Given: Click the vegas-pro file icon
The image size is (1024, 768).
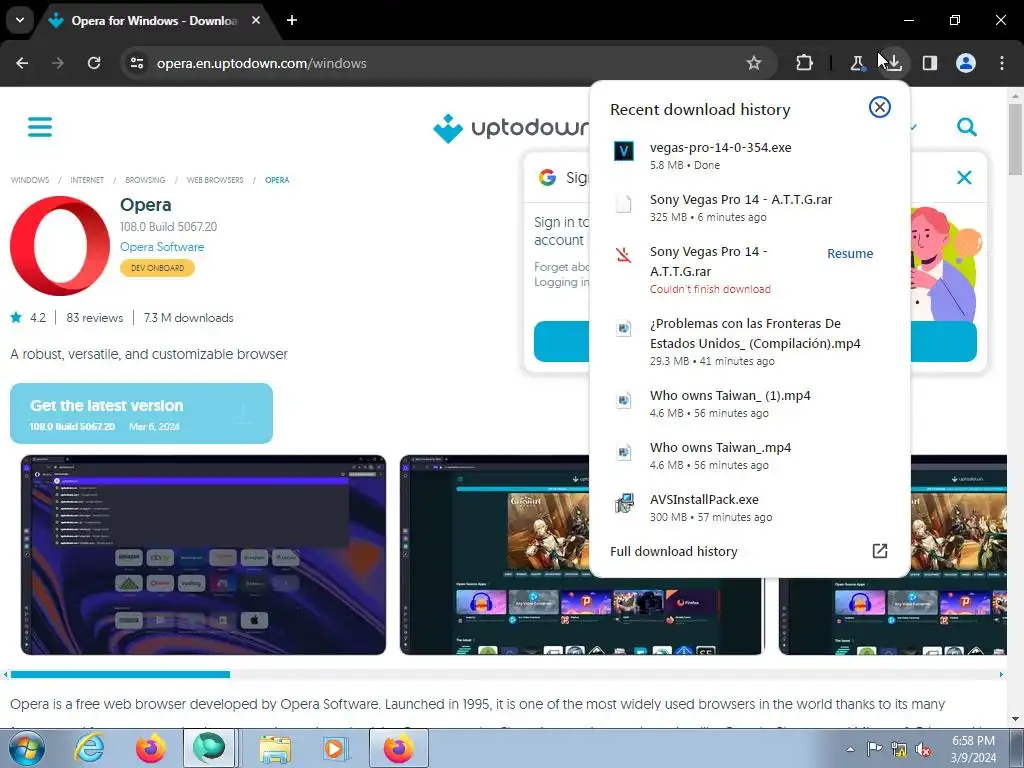Looking at the screenshot, I should [x=624, y=151].
